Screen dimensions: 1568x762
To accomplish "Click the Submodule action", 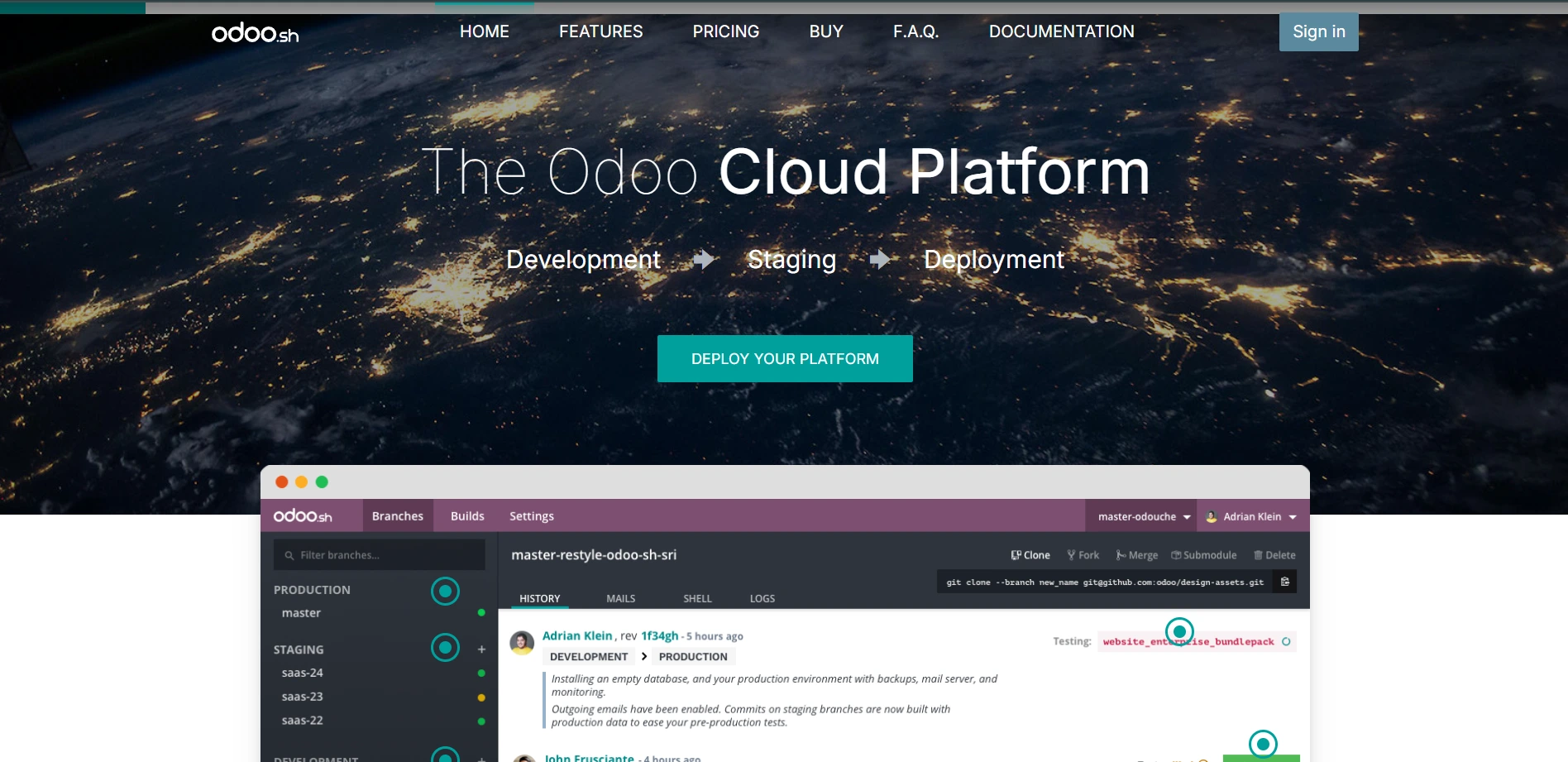I will (1203, 555).
